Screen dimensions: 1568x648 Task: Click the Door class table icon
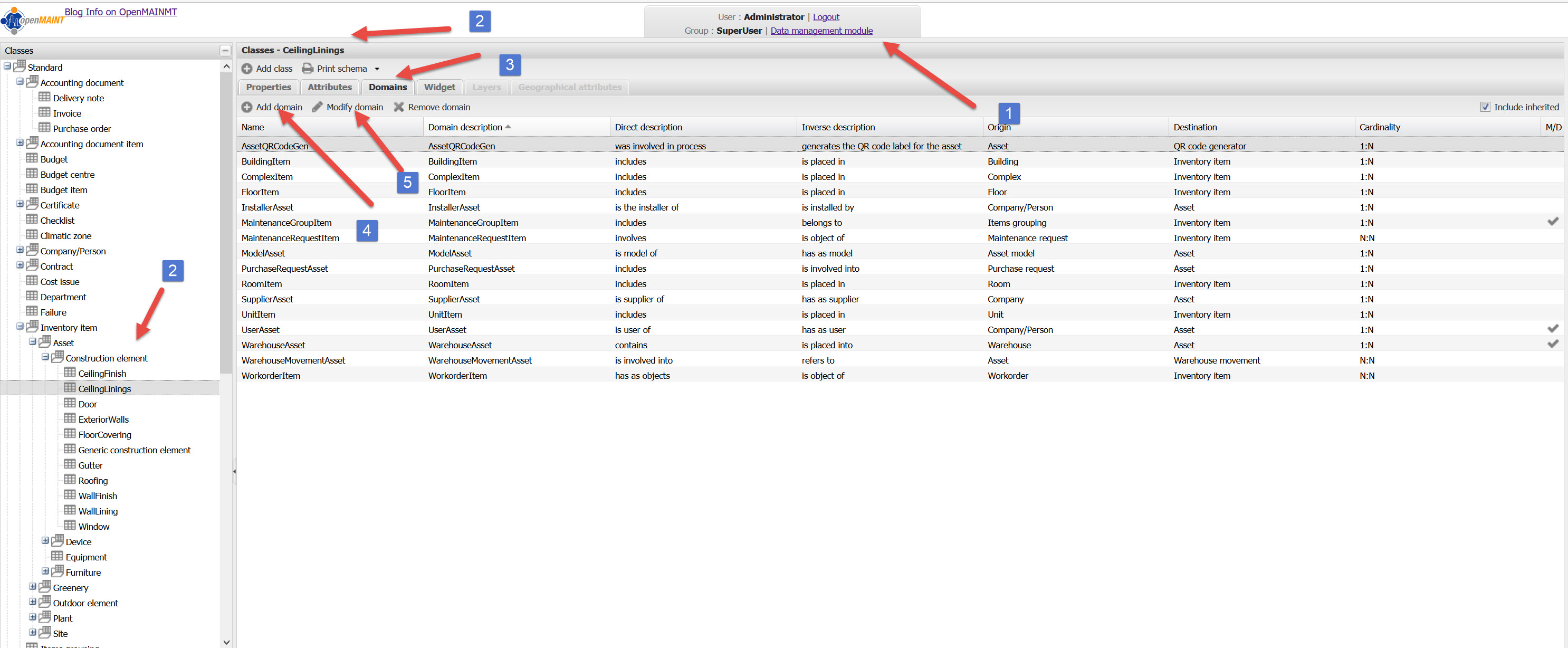(70, 403)
